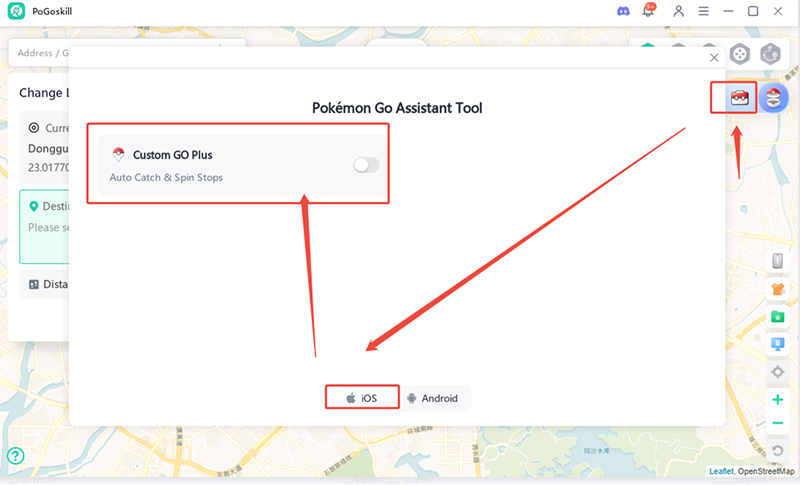The image size is (800, 485).
Task: Click the Distance row icon
Action: click(34, 284)
